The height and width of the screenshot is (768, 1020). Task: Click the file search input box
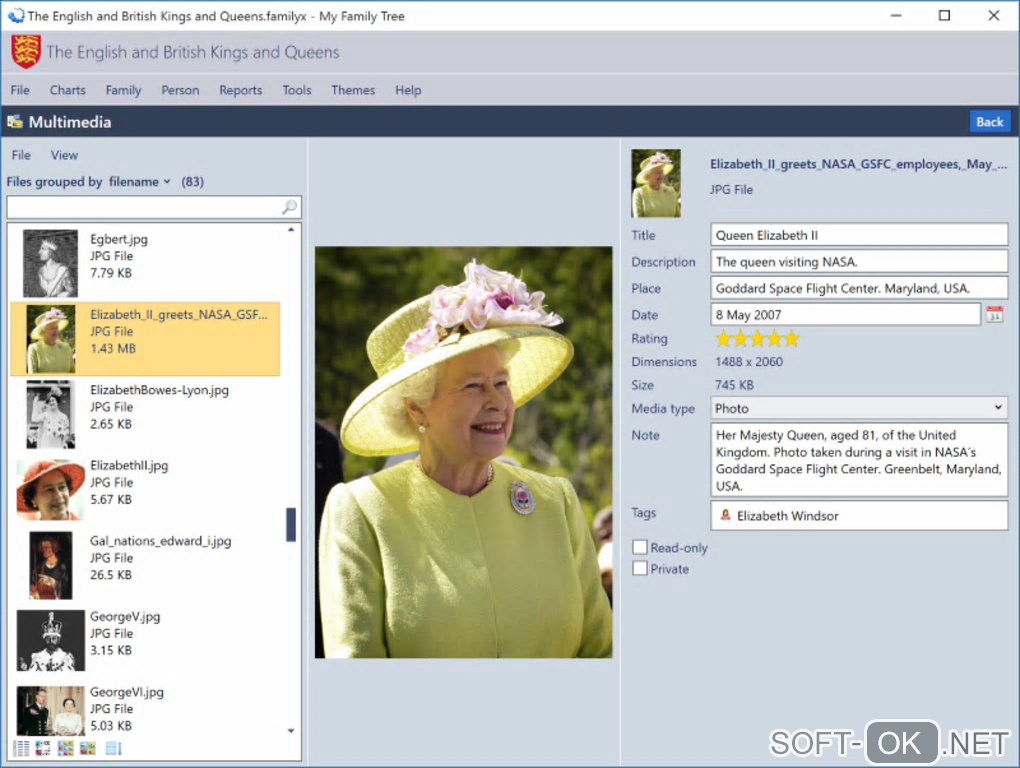coord(154,207)
